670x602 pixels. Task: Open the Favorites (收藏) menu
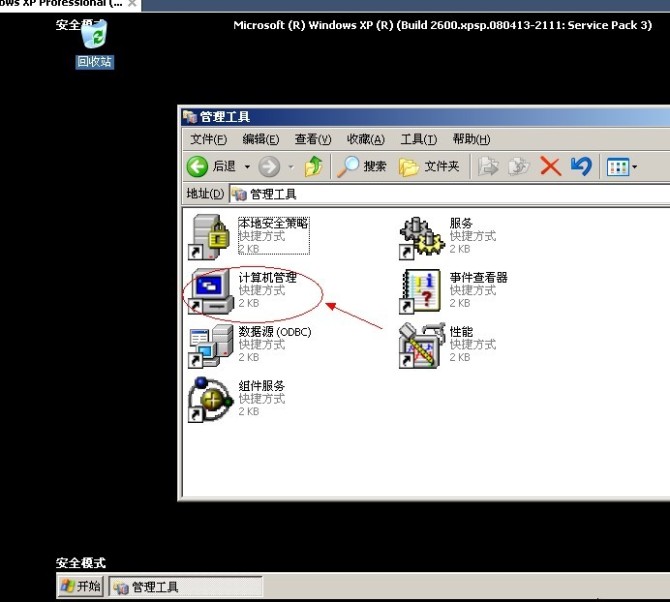tap(366, 139)
